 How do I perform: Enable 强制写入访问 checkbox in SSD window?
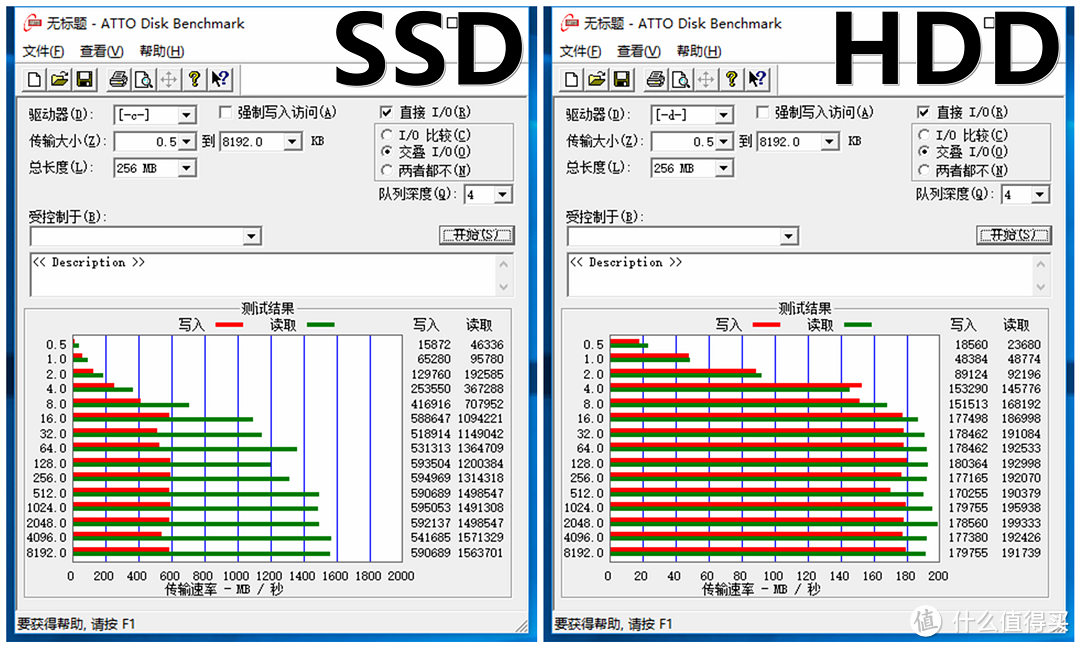225,112
